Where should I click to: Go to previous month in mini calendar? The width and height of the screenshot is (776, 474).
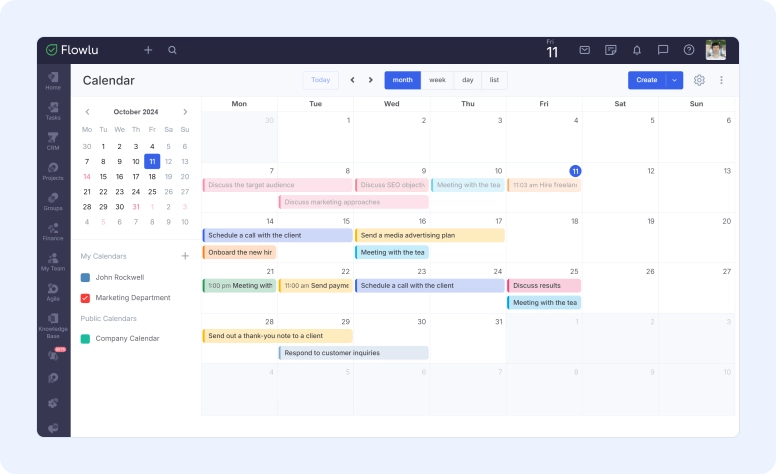(88, 112)
